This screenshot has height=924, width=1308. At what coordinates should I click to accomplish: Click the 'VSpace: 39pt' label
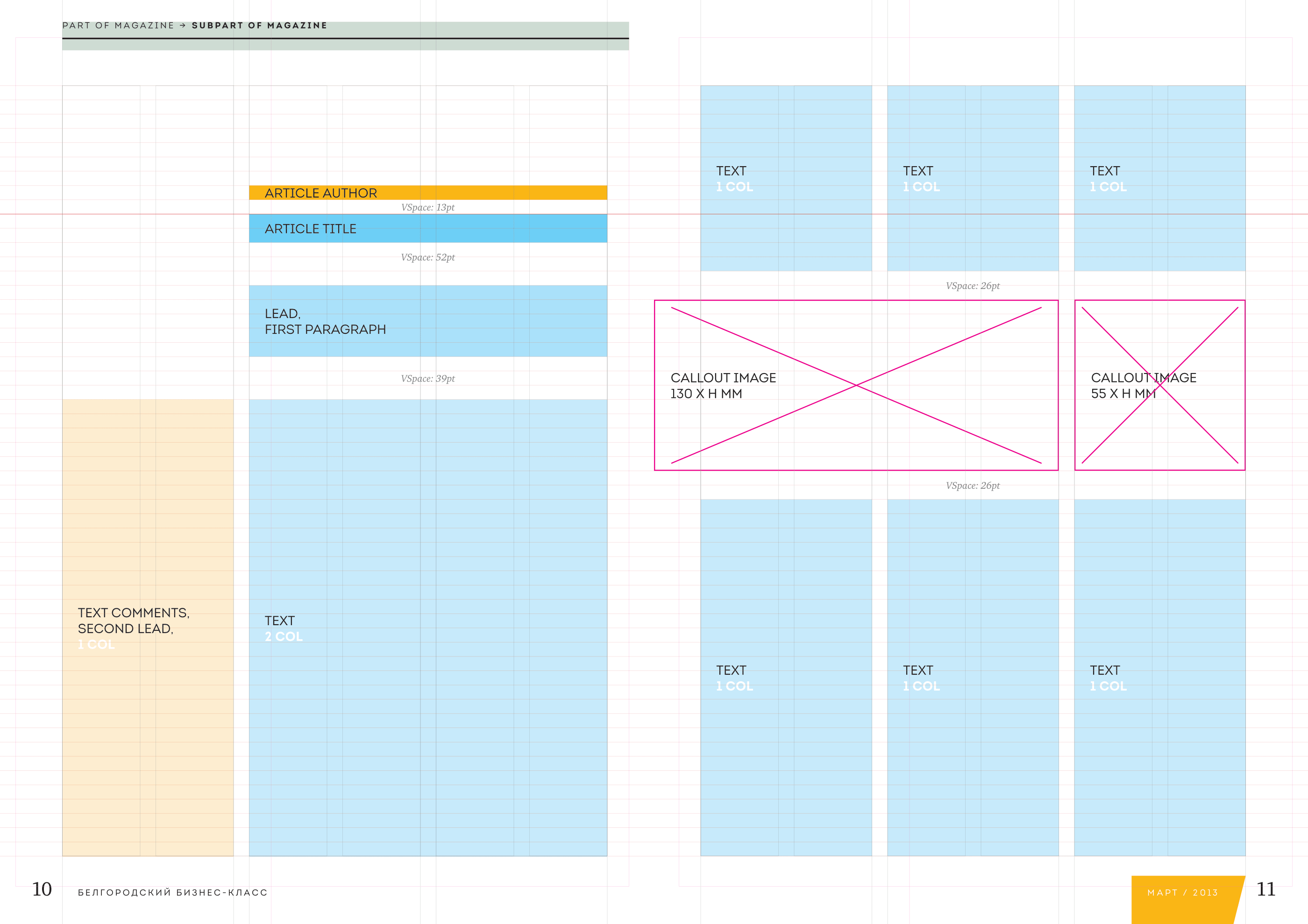pos(428,379)
